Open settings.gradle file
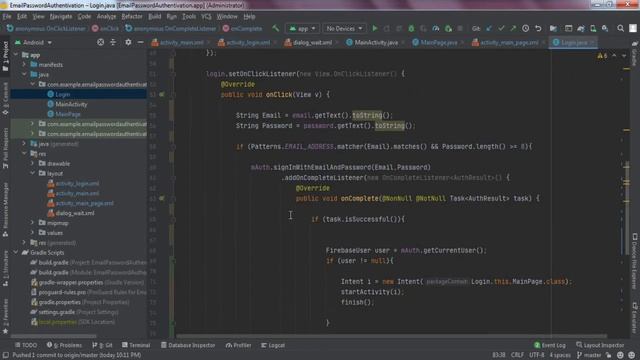640x360 pixels. [74, 312]
